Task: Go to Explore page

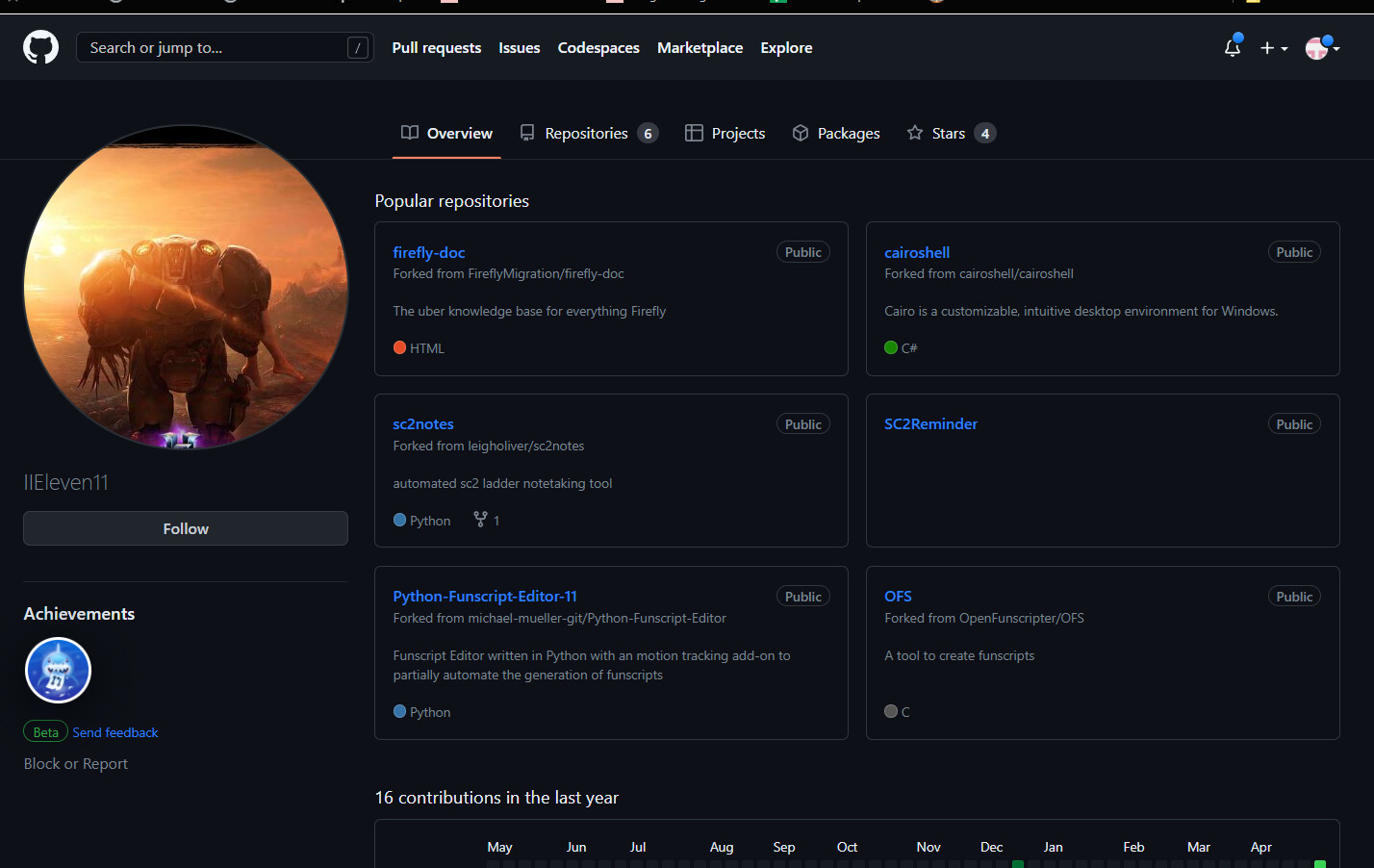Action: point(786,47)
